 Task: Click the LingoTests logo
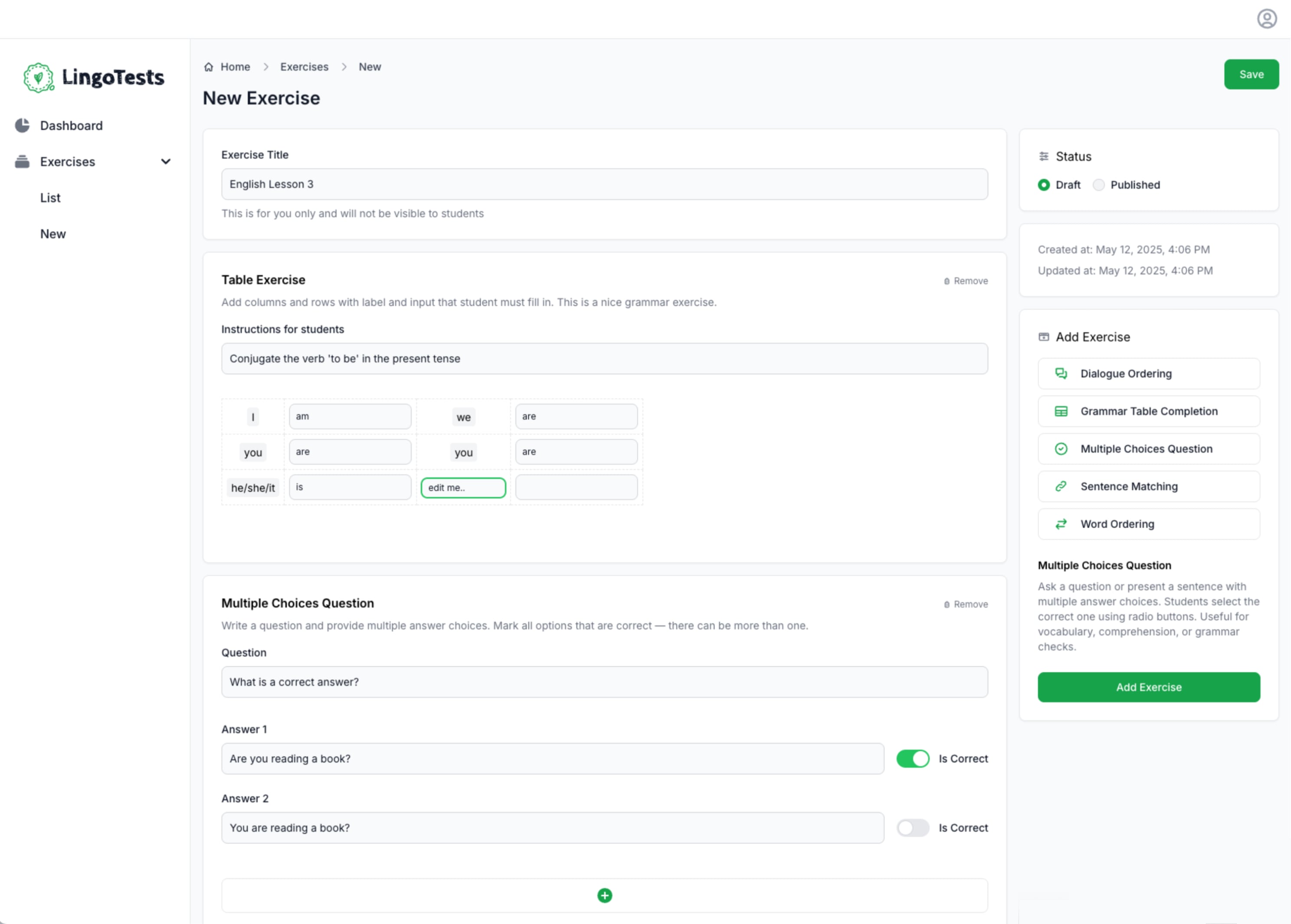point(94,77)
